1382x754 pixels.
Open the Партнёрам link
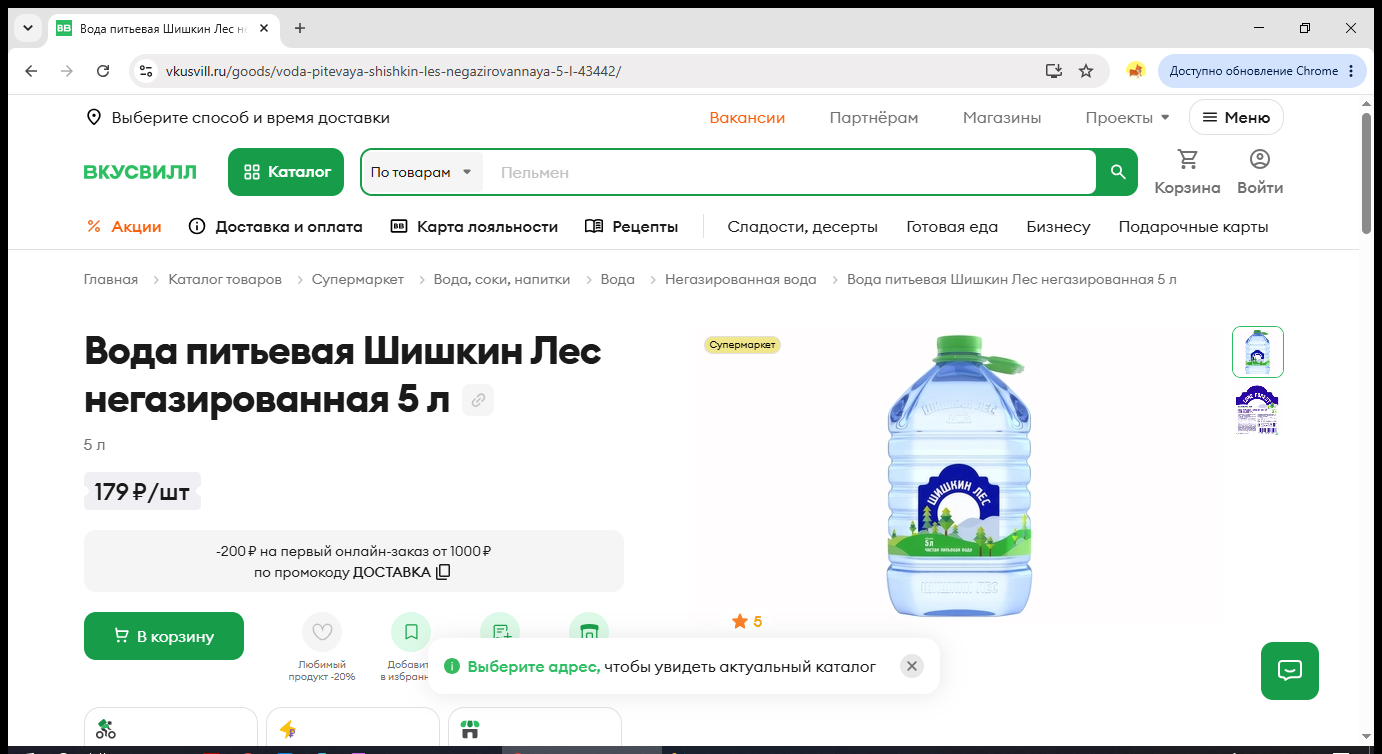click(874, 117)
